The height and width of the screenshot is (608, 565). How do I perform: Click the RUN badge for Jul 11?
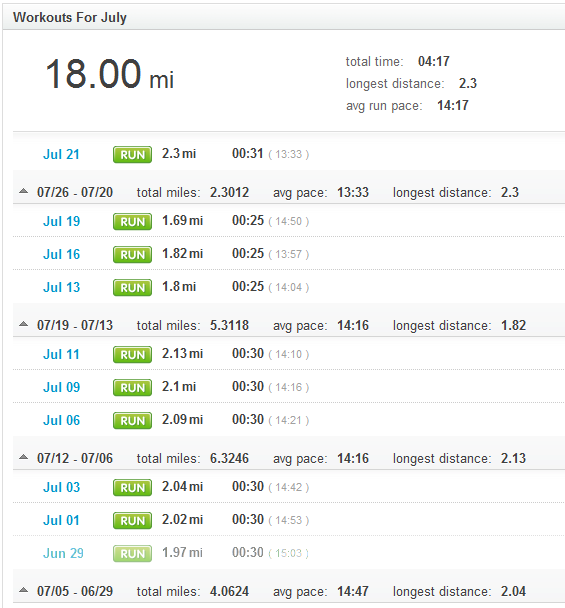[x=132, y=355]
